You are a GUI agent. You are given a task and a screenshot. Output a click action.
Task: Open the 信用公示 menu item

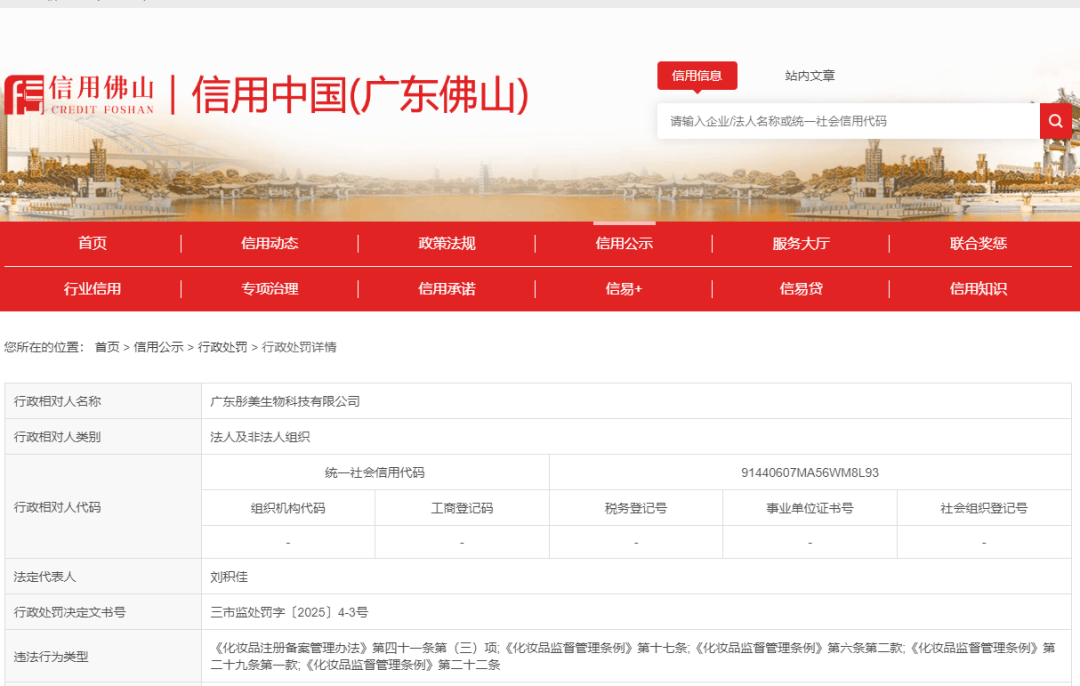coord(624,243)
